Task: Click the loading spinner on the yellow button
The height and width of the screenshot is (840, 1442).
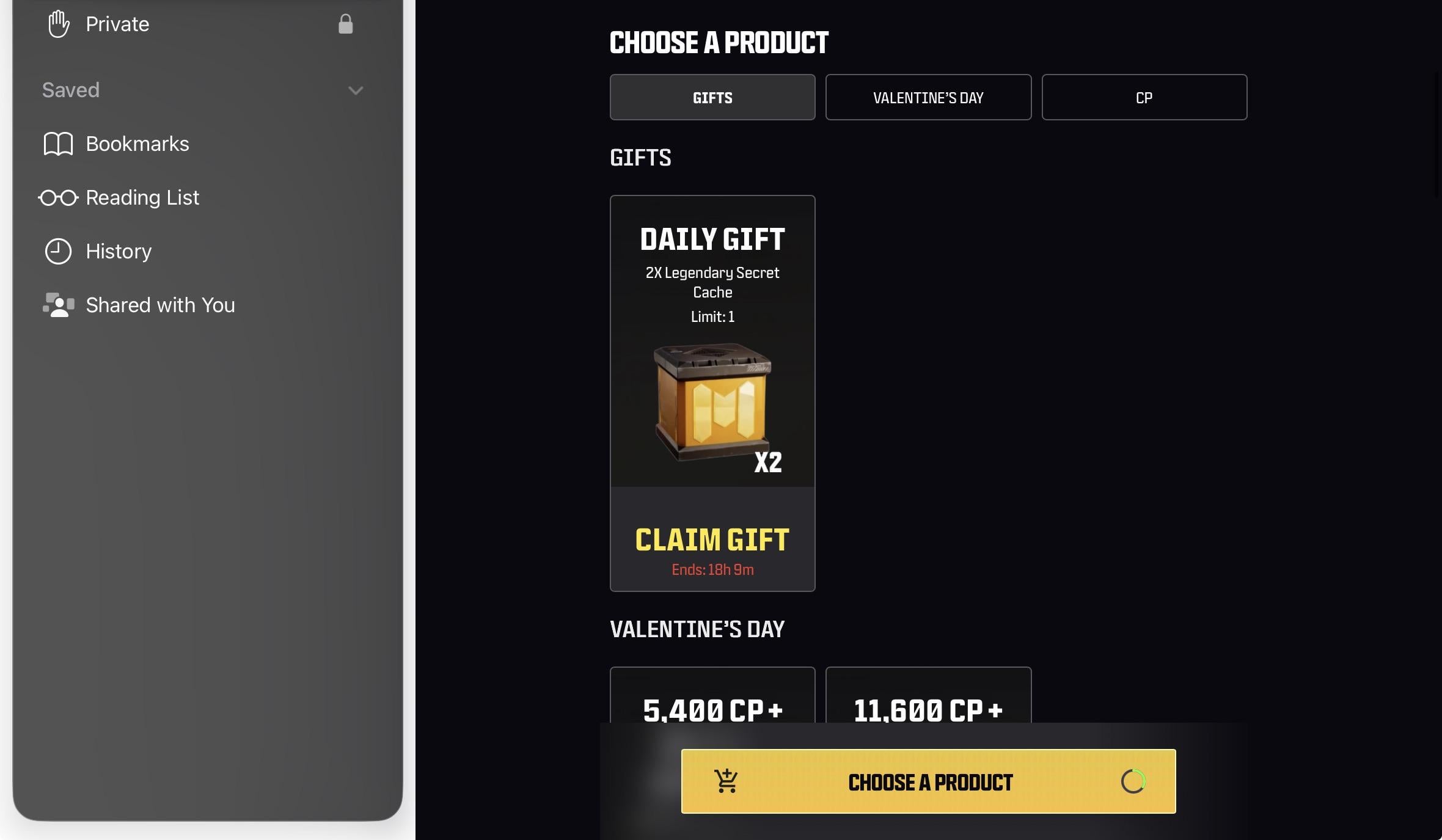Action: point(1133,781)
